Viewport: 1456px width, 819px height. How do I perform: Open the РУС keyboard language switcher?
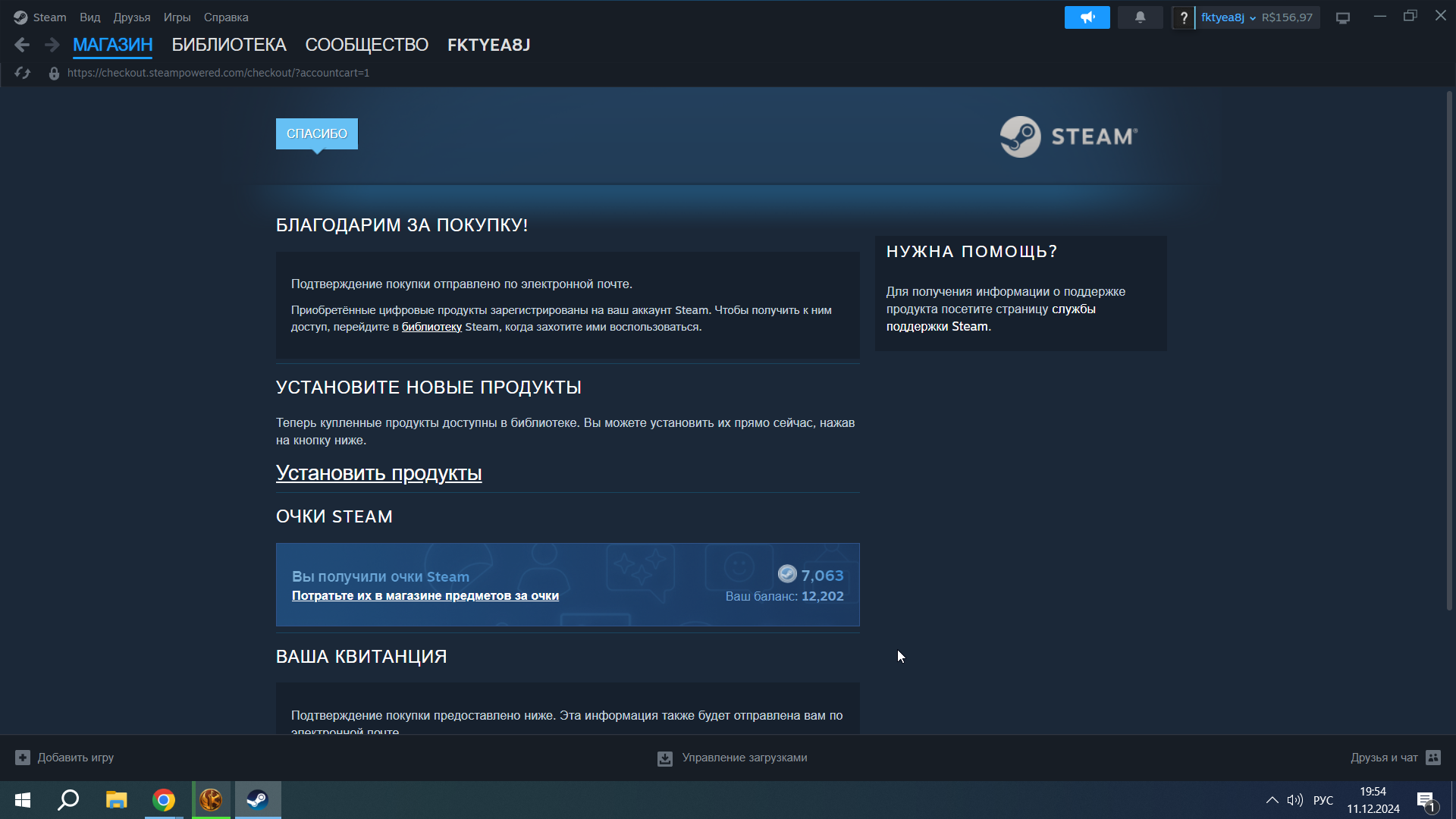tap(1323, 800)
